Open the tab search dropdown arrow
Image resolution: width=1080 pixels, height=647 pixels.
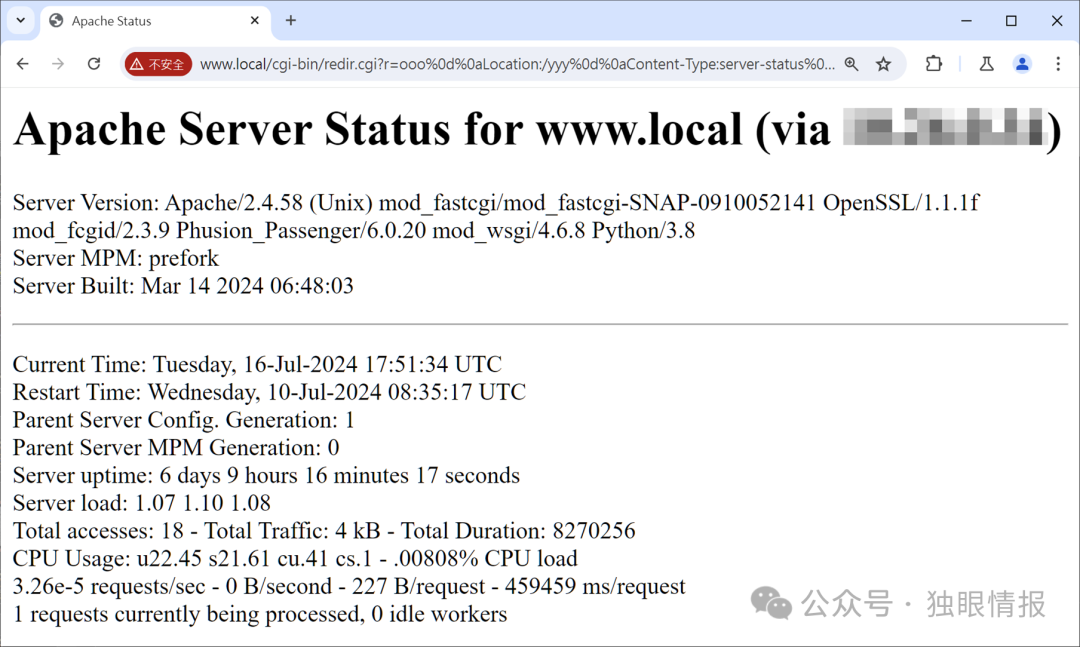click(x=21, y=21)
